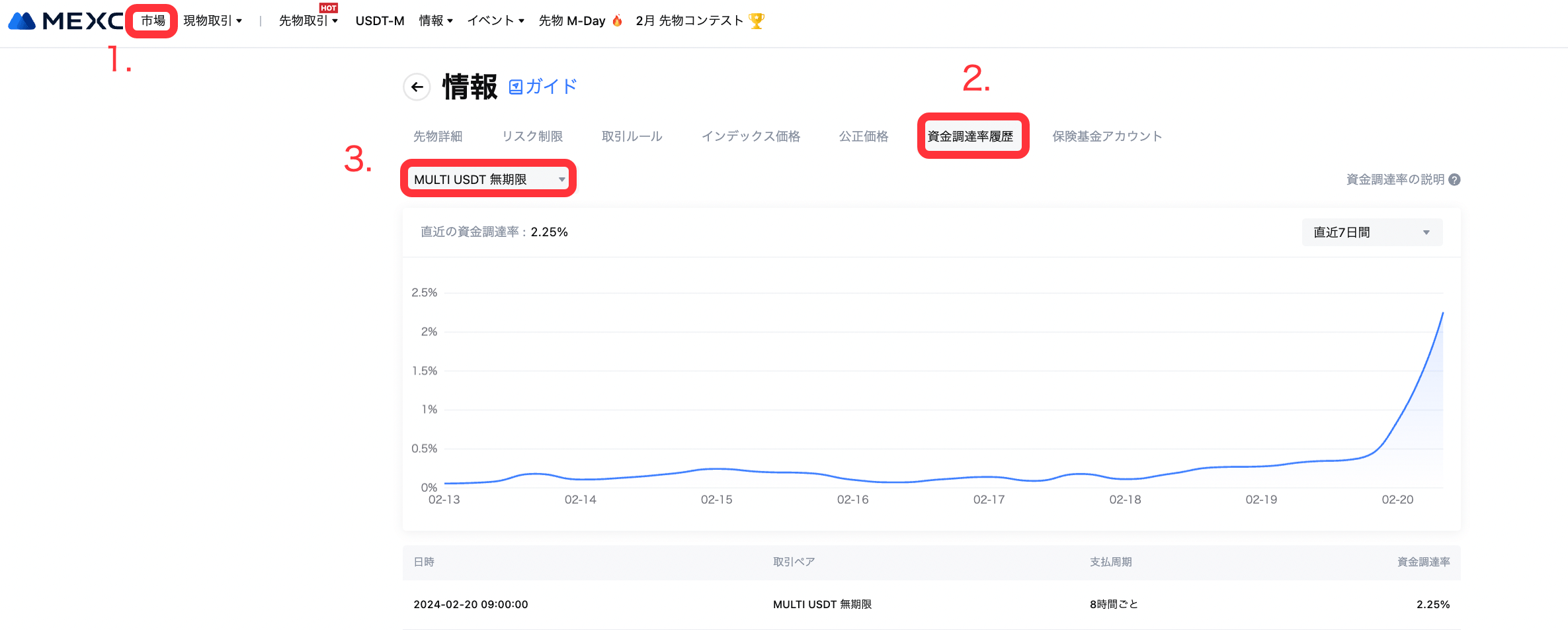Go to the 保険基金アカウント tab
This screenshot has width=1568, height=630.
pyautogui.click(x=1107, y=136)
